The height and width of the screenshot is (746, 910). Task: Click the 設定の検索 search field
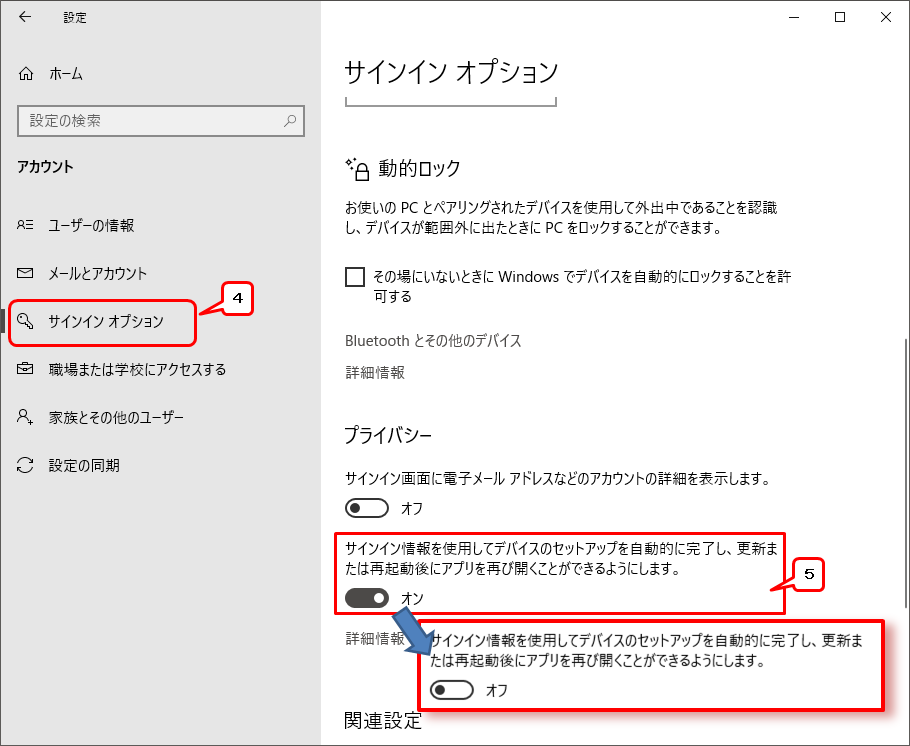[x=150, y=121]
